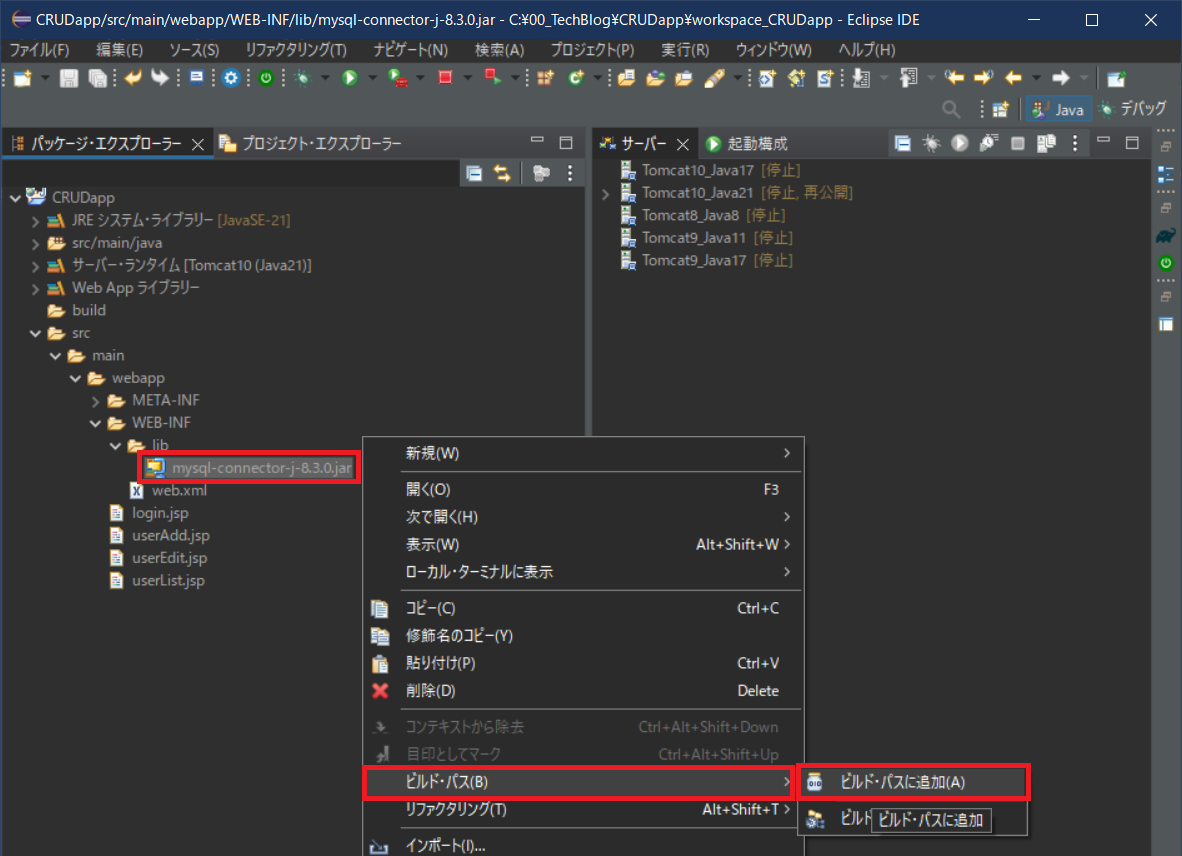Open the Debug button's dropdown arrow
The width and height of the screenshot is (1182, 856).
coord(325,78)
